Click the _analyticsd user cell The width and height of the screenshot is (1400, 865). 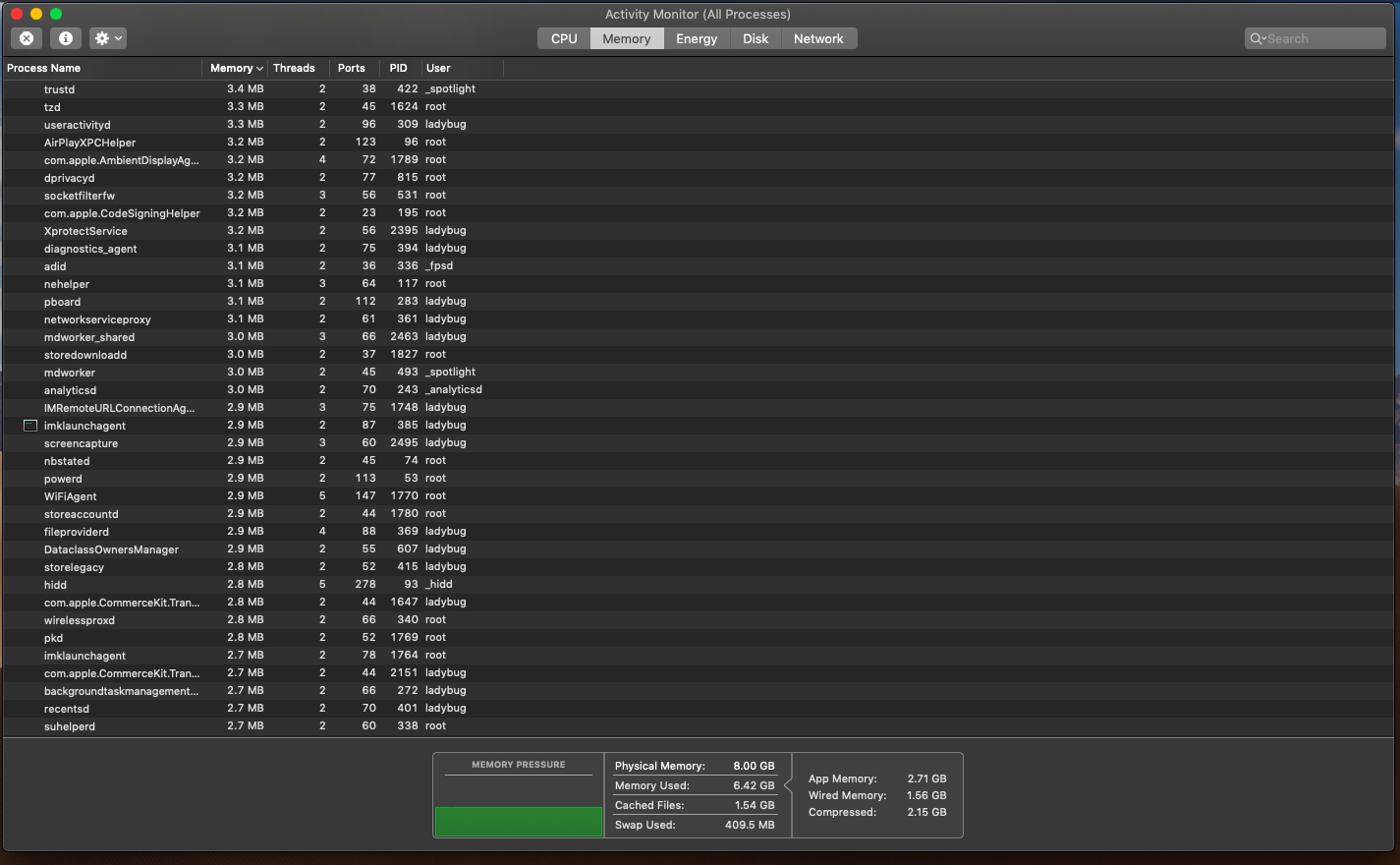tap(454, 389)
